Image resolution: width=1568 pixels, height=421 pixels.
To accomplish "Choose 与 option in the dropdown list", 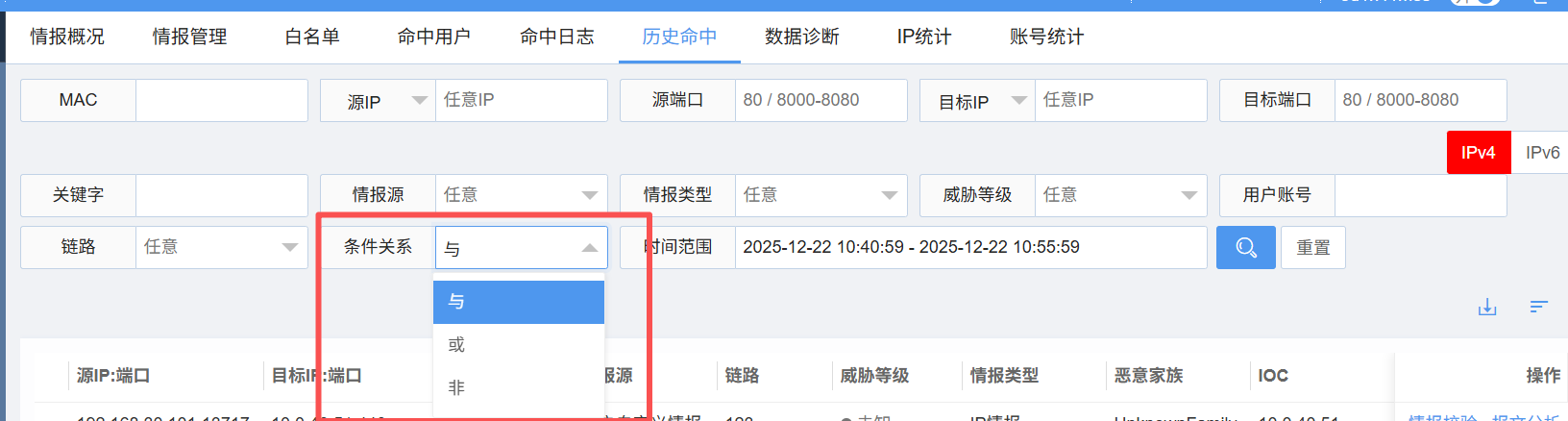I will click(519, 302).
